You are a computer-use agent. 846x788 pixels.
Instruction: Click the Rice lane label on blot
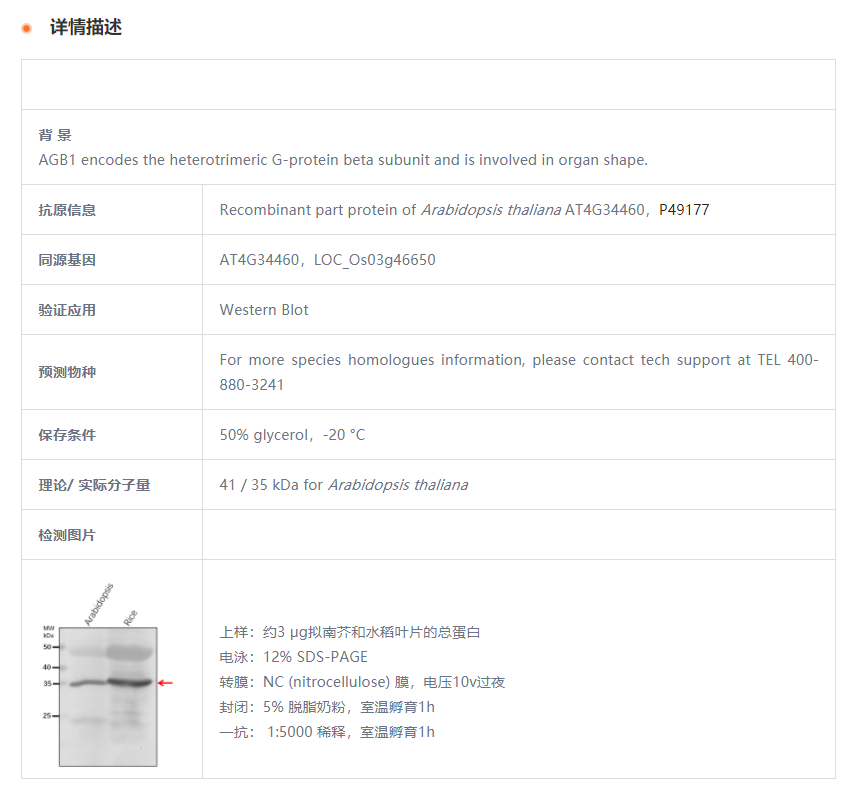(x=130, y=617)
